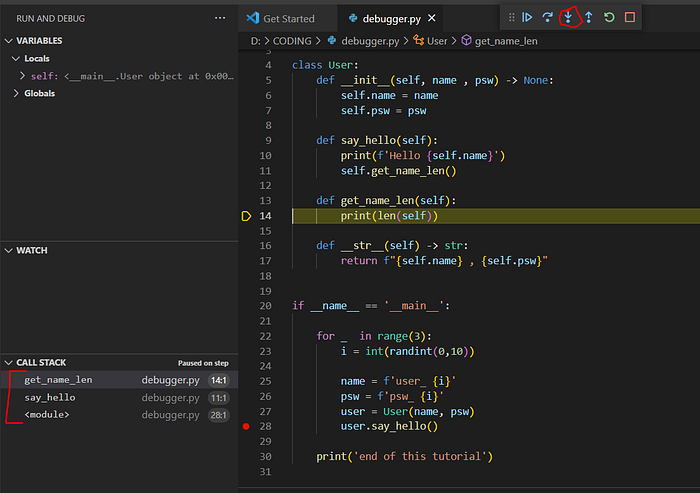Screen dimensions: 700x493
Task: Click 'user.say_hello()' on line 28
Action: [389, 426]
